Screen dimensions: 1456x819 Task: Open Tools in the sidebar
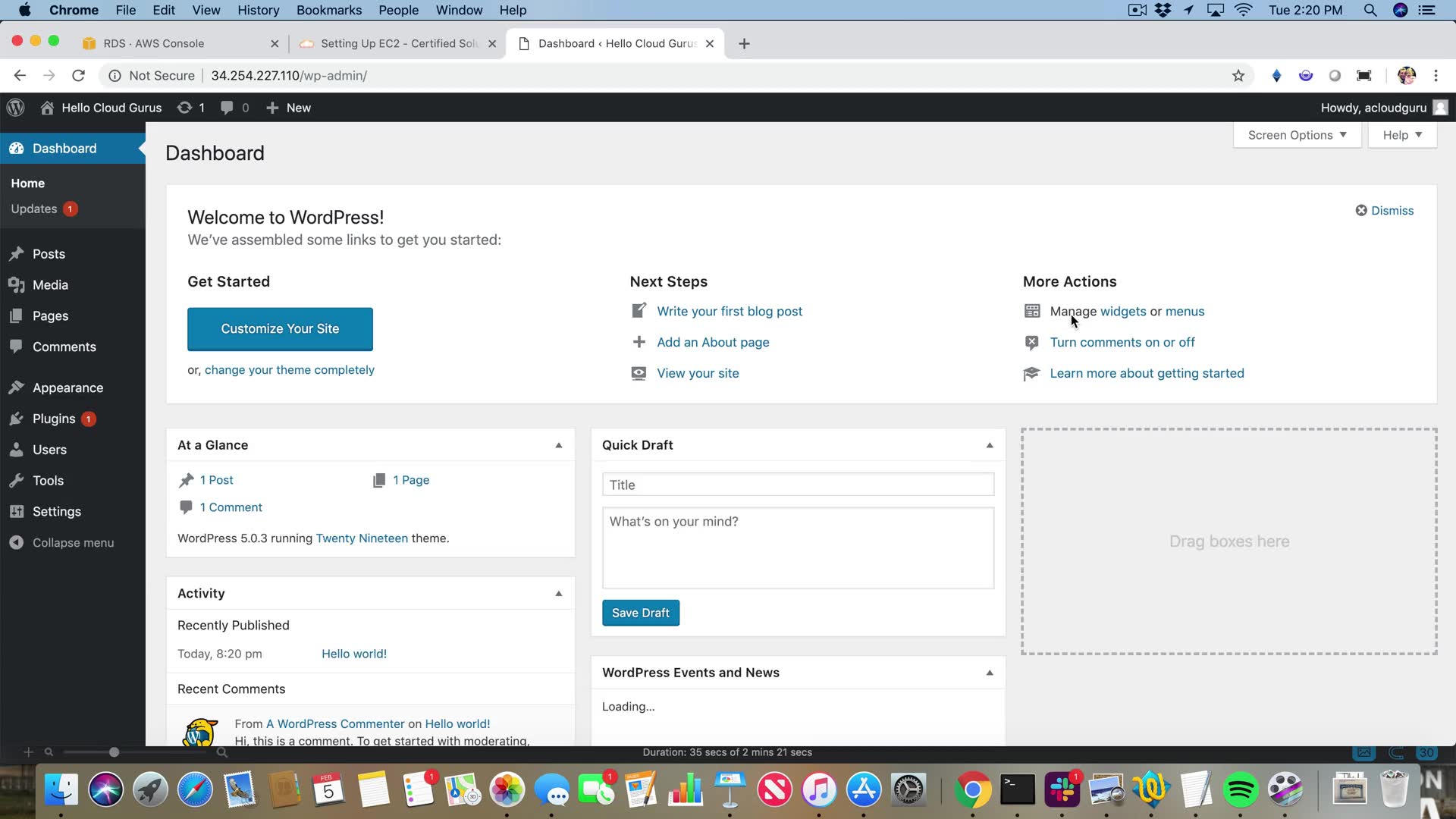coord(48,481)
